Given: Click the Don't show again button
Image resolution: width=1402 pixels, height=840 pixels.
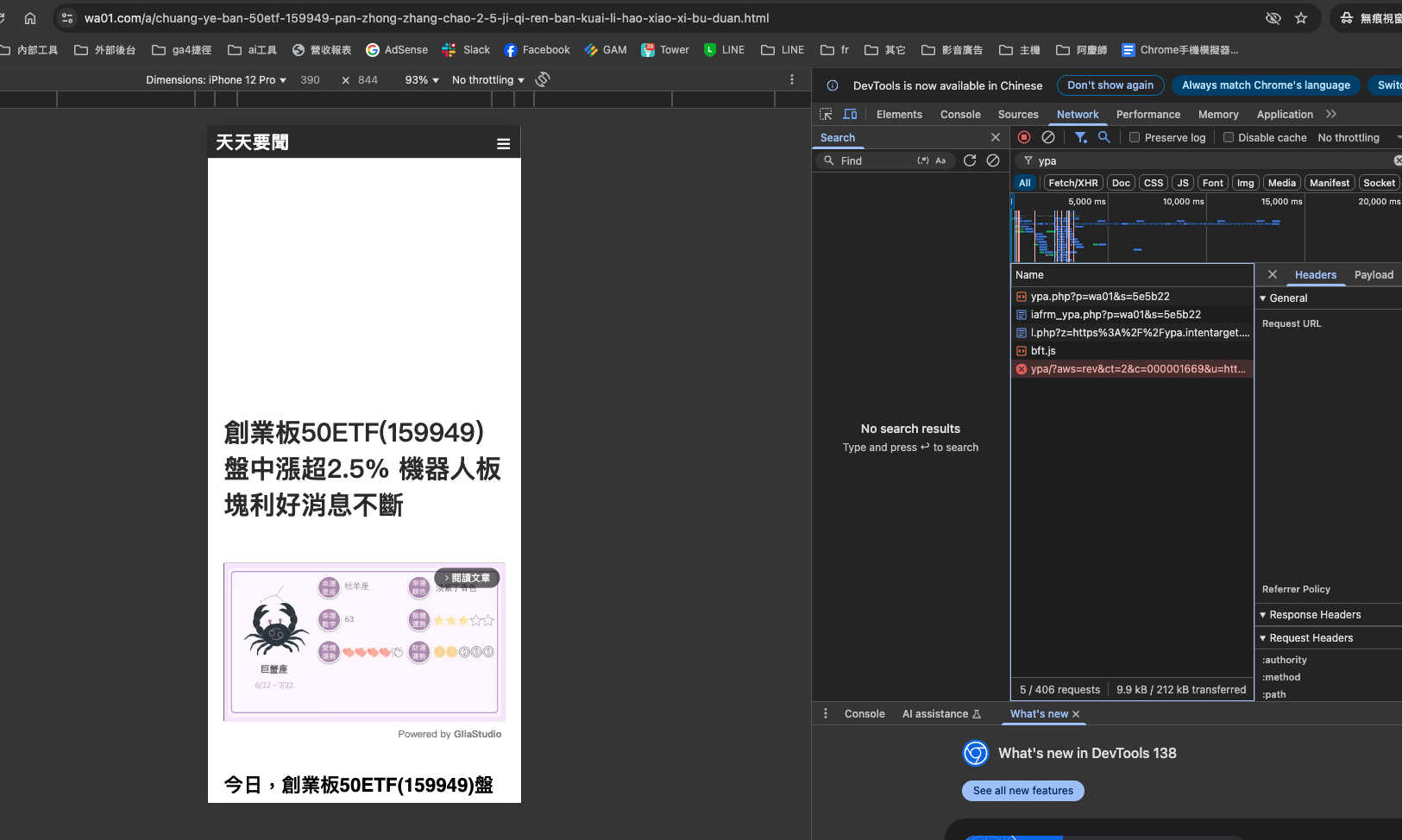Looking at the screenshot, I should pos(1110,85).
